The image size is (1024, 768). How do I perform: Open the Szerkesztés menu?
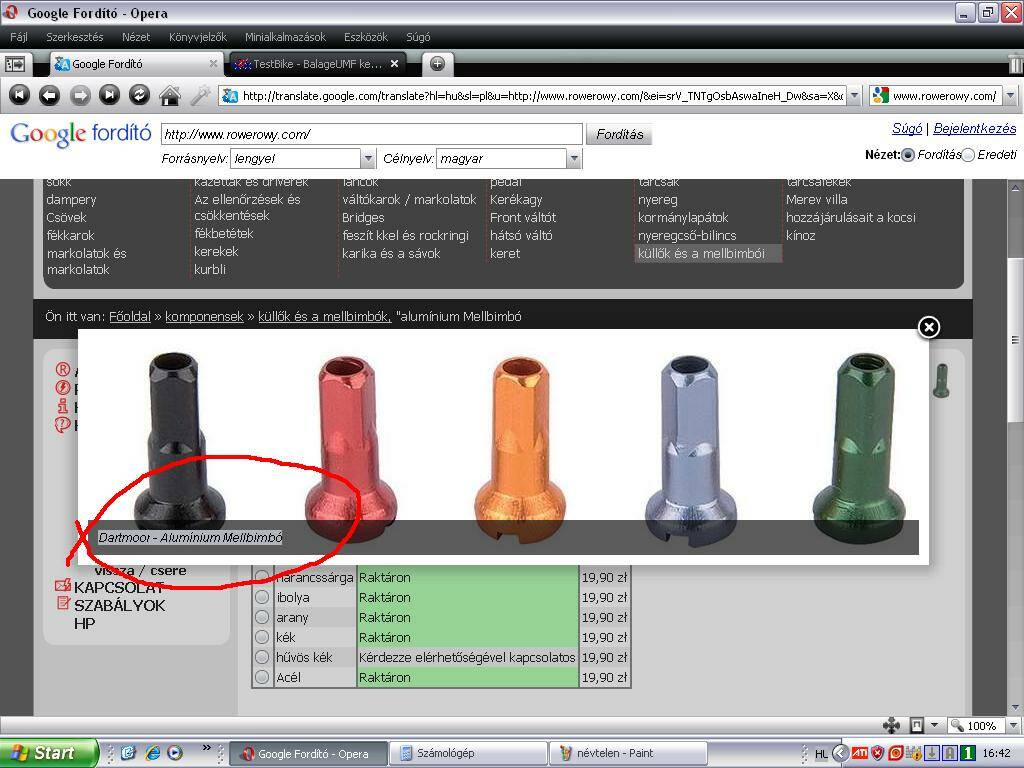[74, 37]
